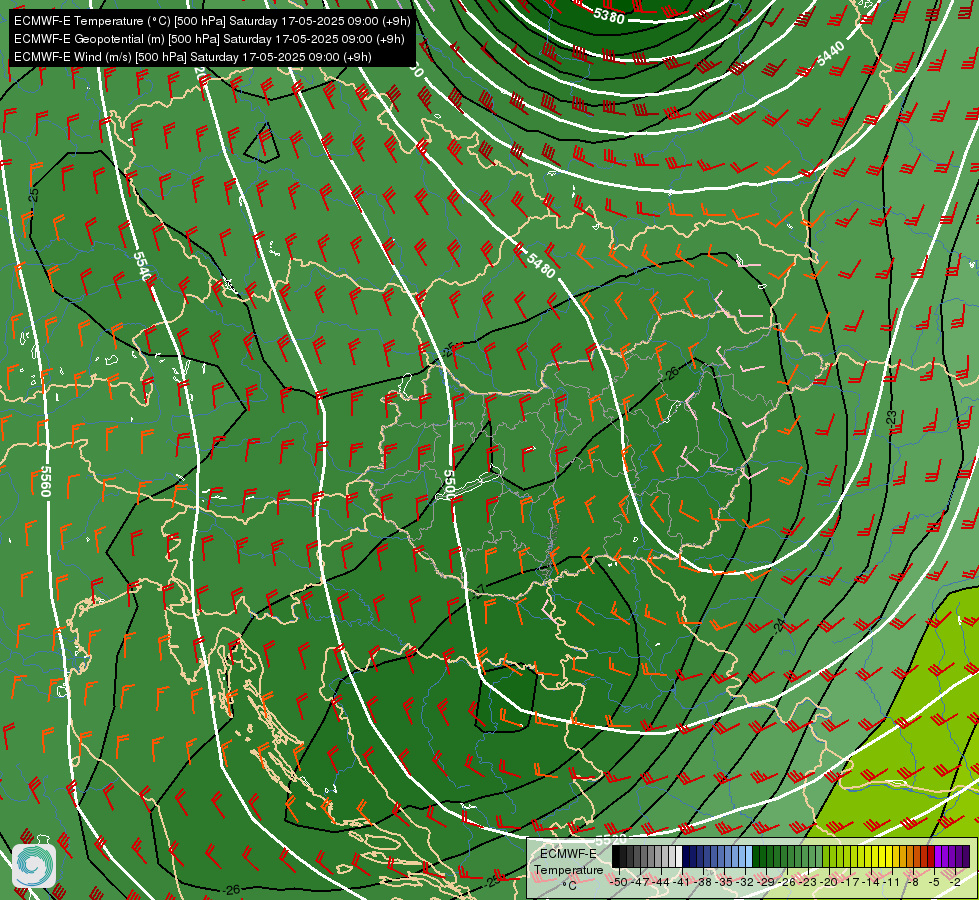
Task: Click the -47 tick label in the legend
Action: 640,883
